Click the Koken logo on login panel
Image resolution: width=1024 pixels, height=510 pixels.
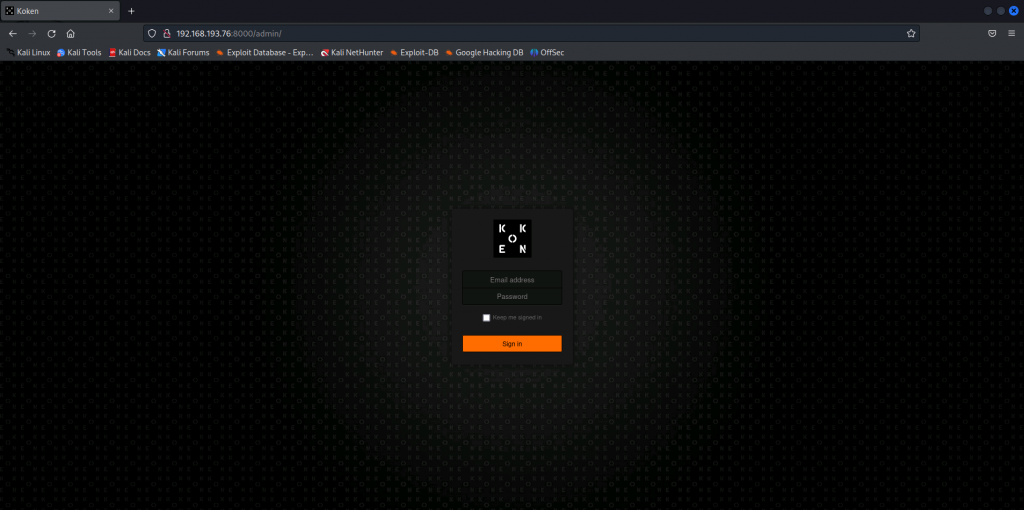[512, 238]
